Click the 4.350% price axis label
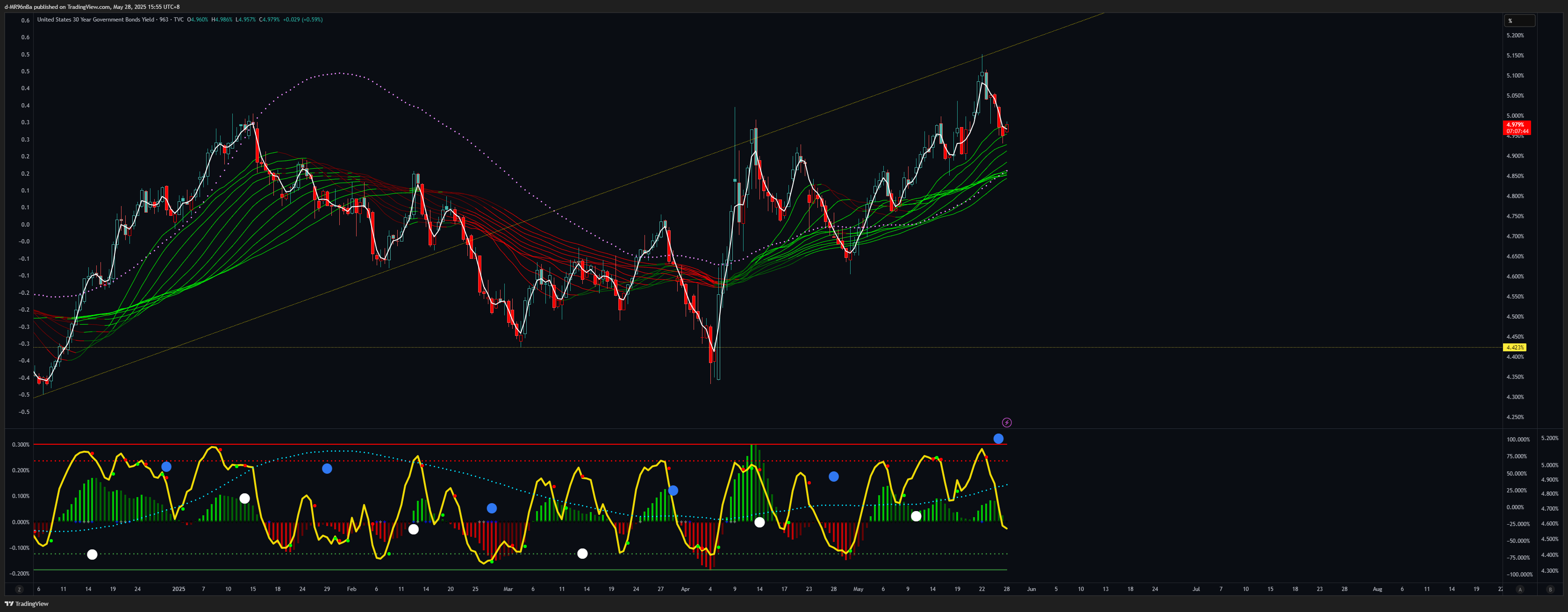 pyautogui.click(x=1515, y=377)
